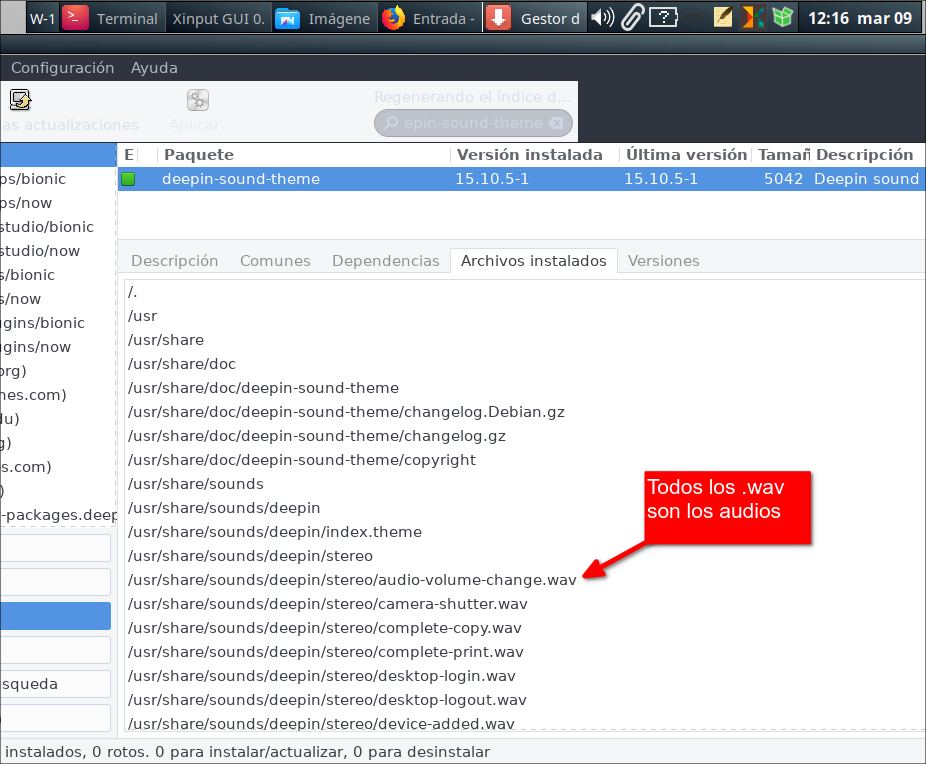926x764 pixels.
Task: Select the gins/now sidebar entry
Action: coord(58,347)
